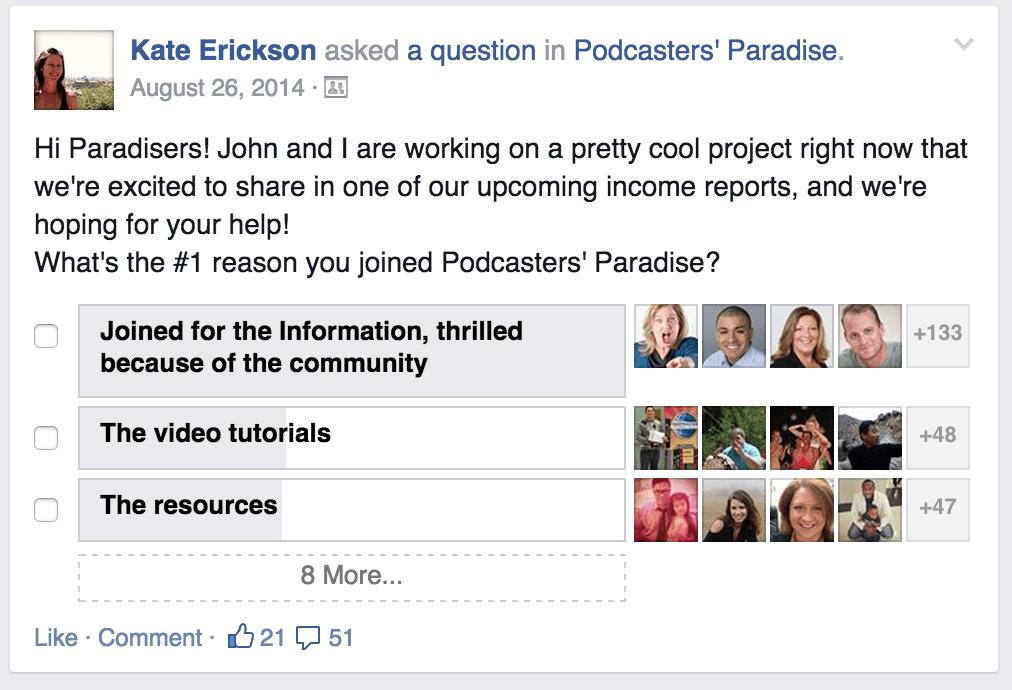
Task: Click first voter avatar in the resources row
Action: pyautogui.click(x=666, y=510)
